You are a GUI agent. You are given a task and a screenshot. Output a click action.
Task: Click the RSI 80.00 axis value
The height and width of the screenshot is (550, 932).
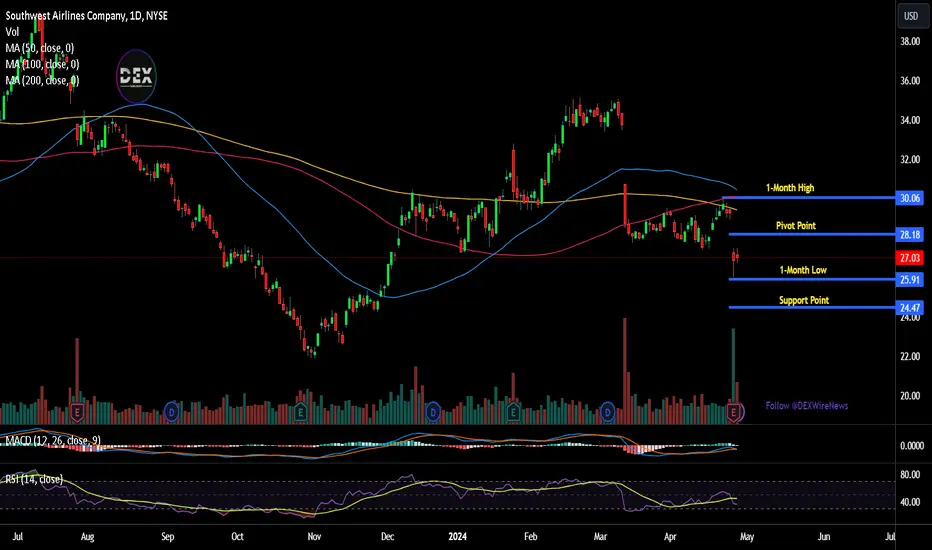[x=910, y=474]
